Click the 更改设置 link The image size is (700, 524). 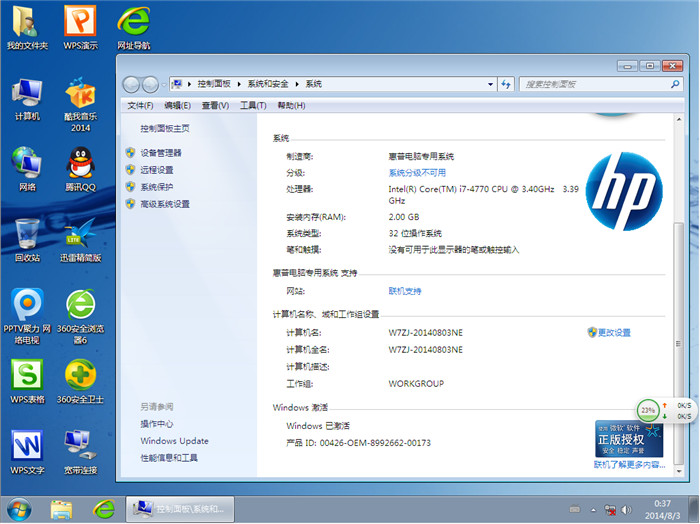click(x=614, y=332)
